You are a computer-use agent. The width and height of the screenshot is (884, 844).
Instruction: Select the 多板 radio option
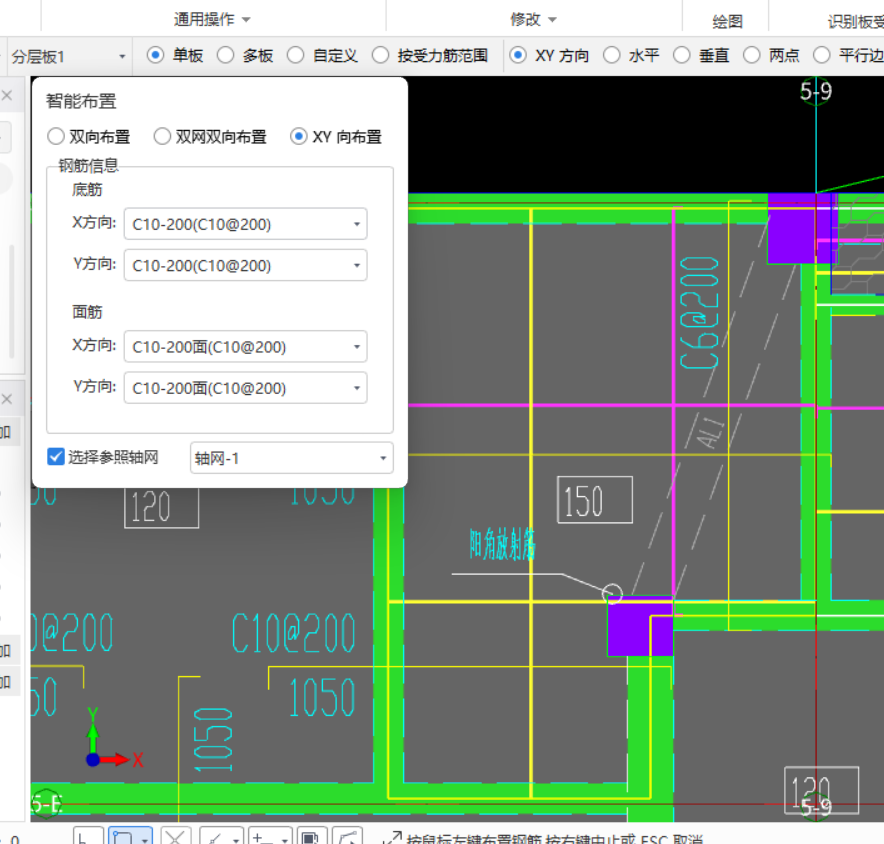(x=226, y=55)
